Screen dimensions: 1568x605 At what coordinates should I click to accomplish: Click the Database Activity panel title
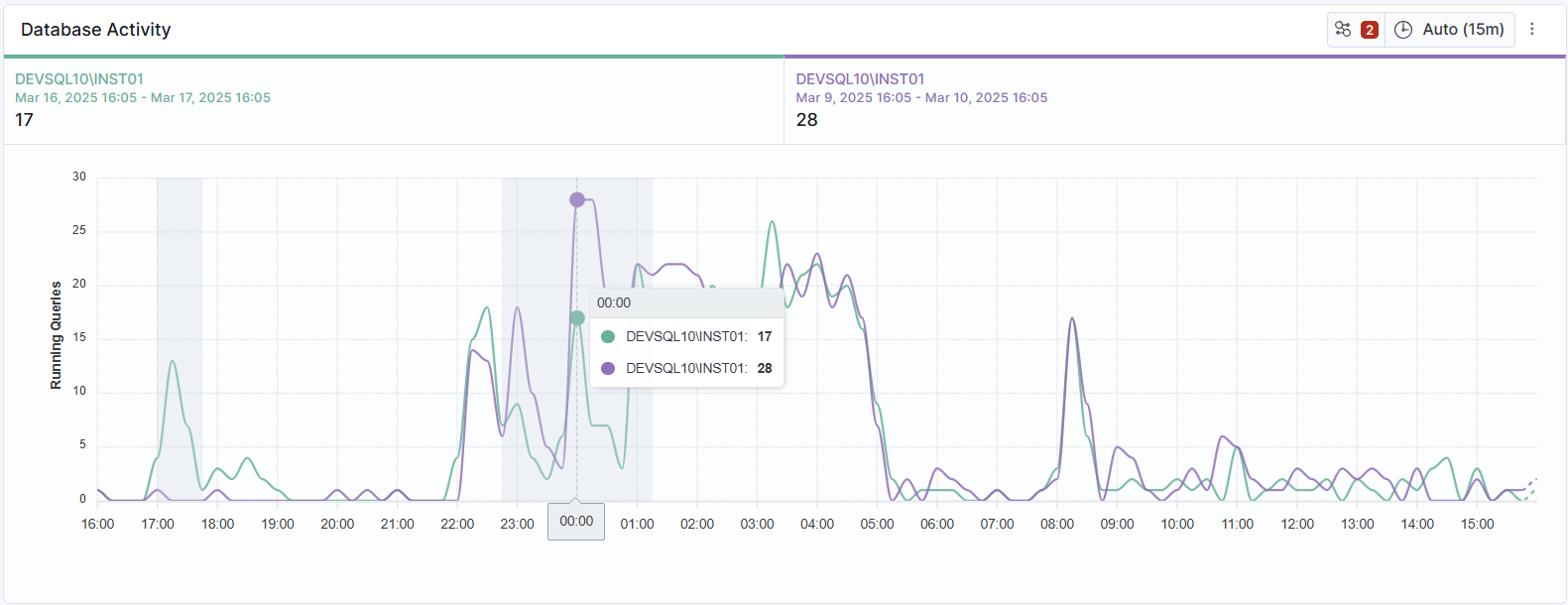point(96,30)
